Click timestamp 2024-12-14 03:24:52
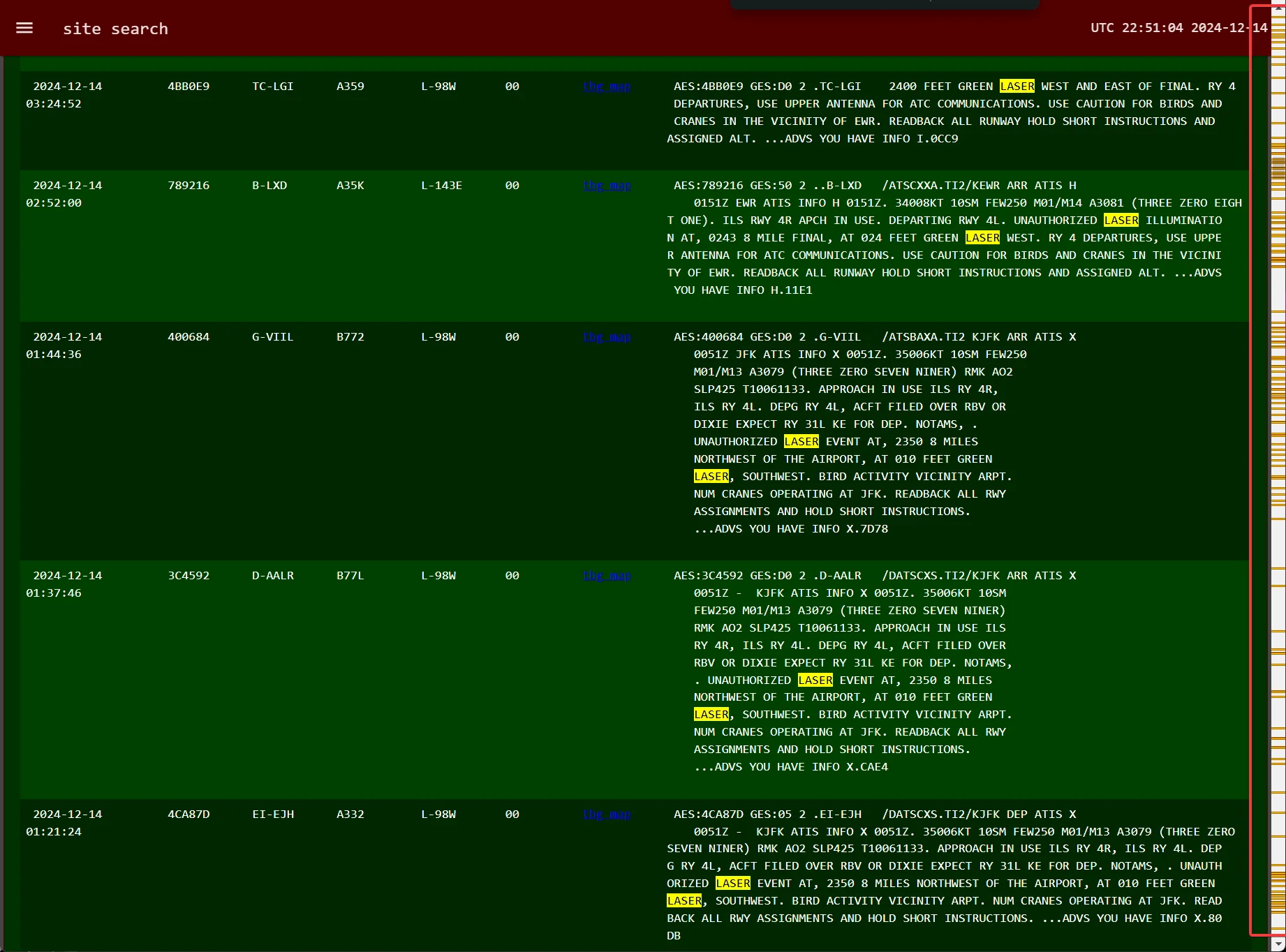The image size is (1286, 952). (x=64, y=95)
